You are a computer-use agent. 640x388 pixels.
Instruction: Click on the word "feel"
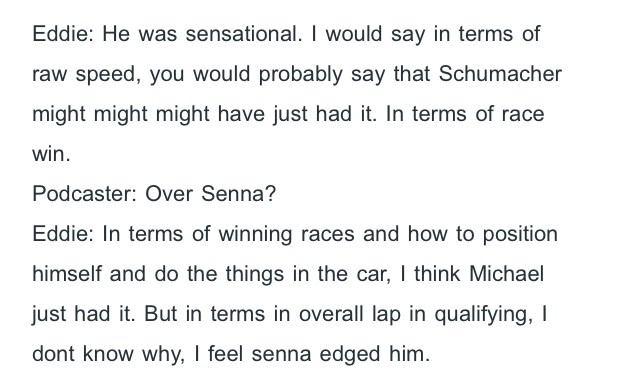point(226,354)
